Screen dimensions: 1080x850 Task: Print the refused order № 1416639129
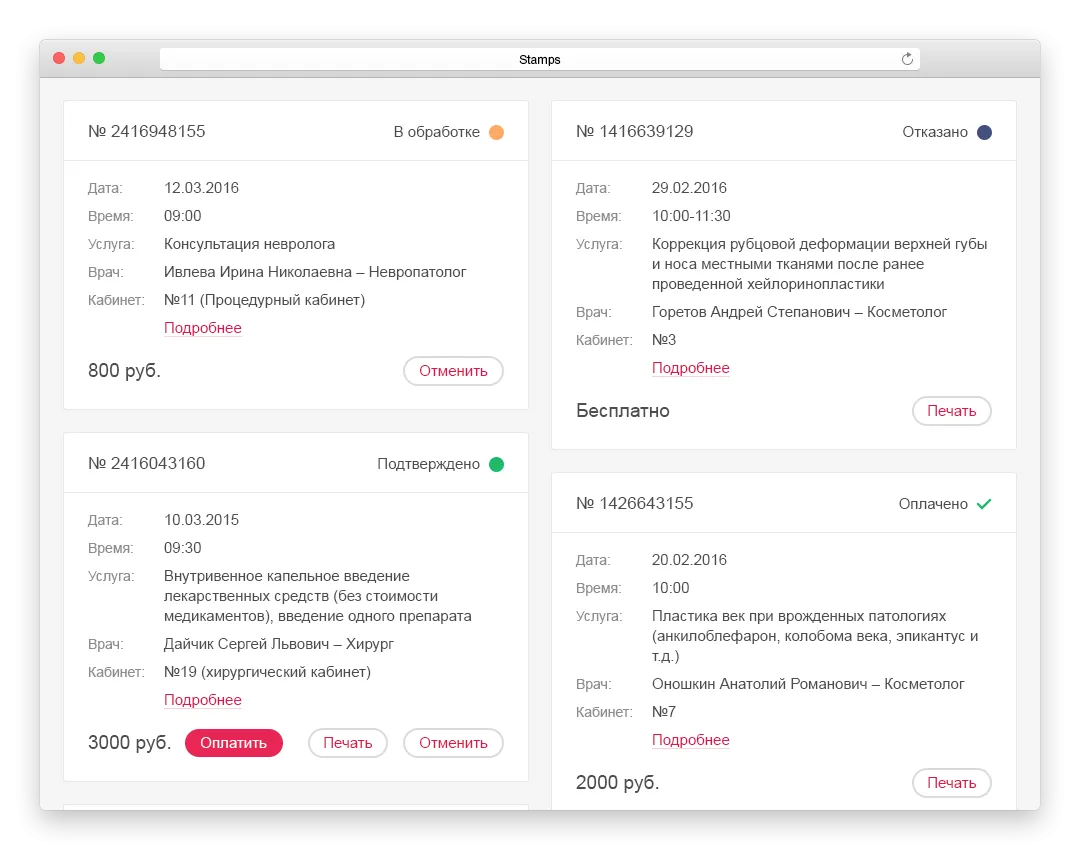tap(951, 411)
